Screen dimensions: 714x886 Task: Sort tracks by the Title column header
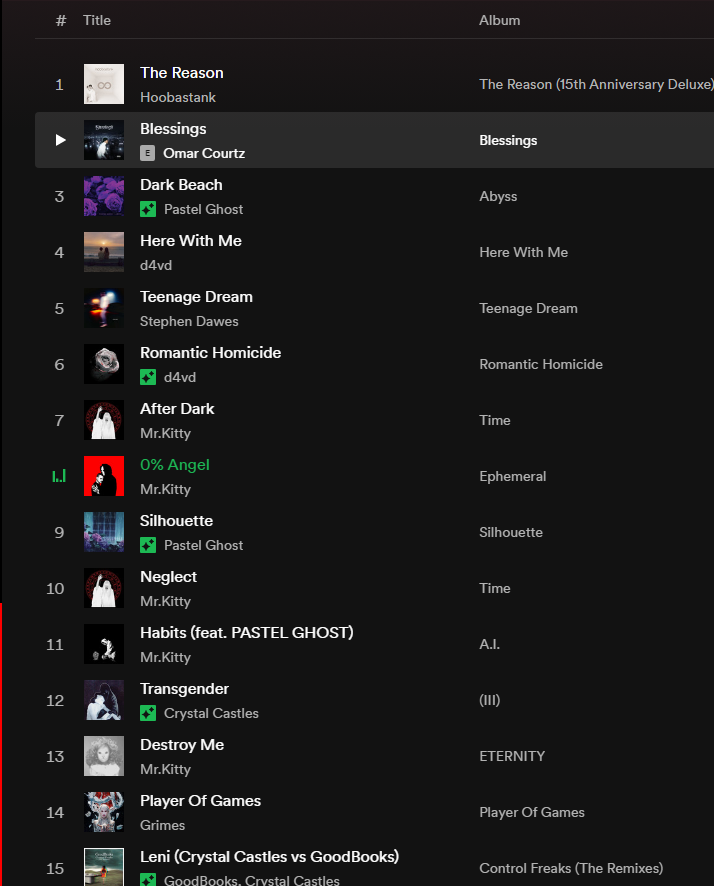pos(96,20)
